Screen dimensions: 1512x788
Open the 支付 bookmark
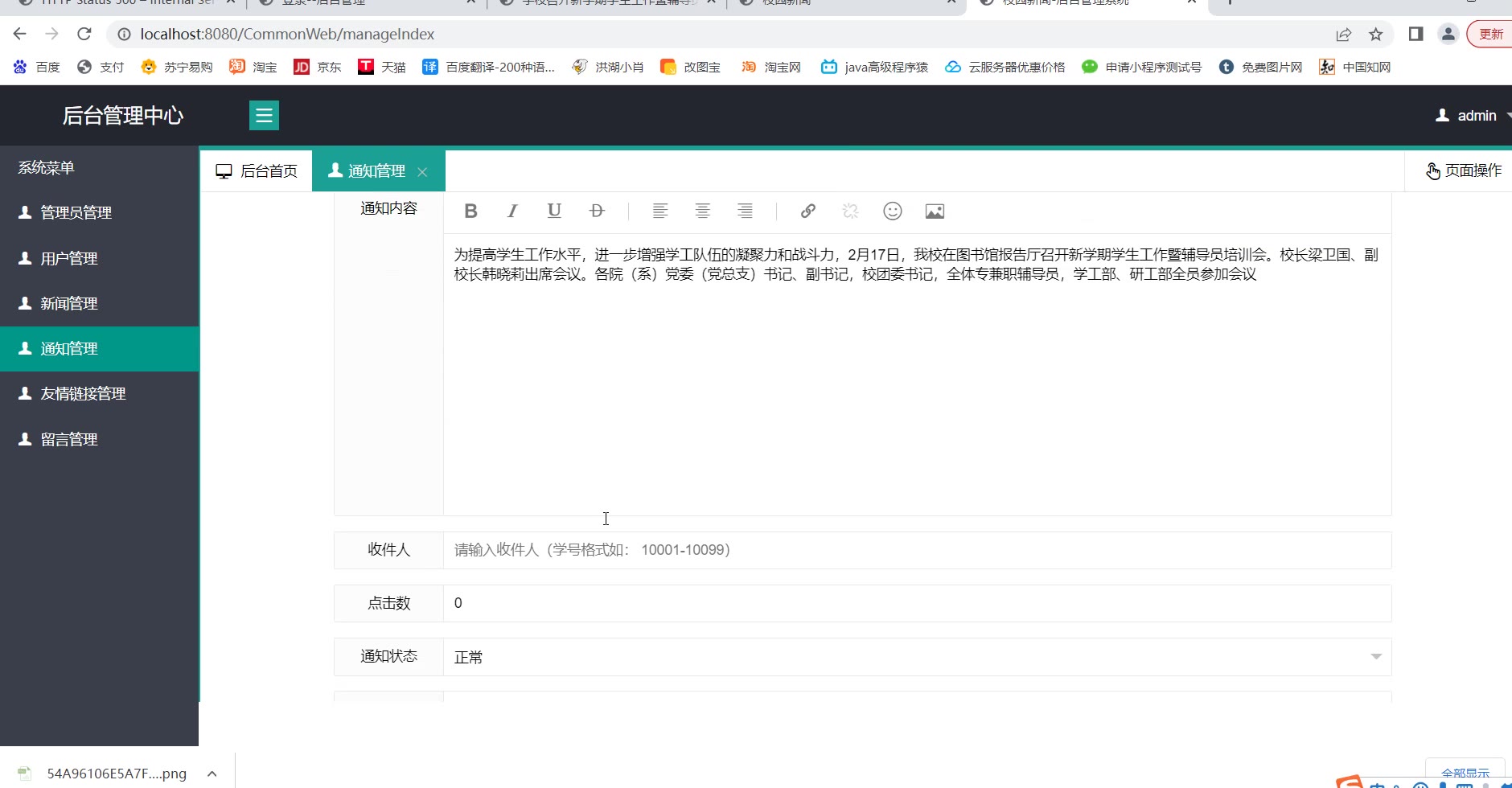[x=101, y=67]
